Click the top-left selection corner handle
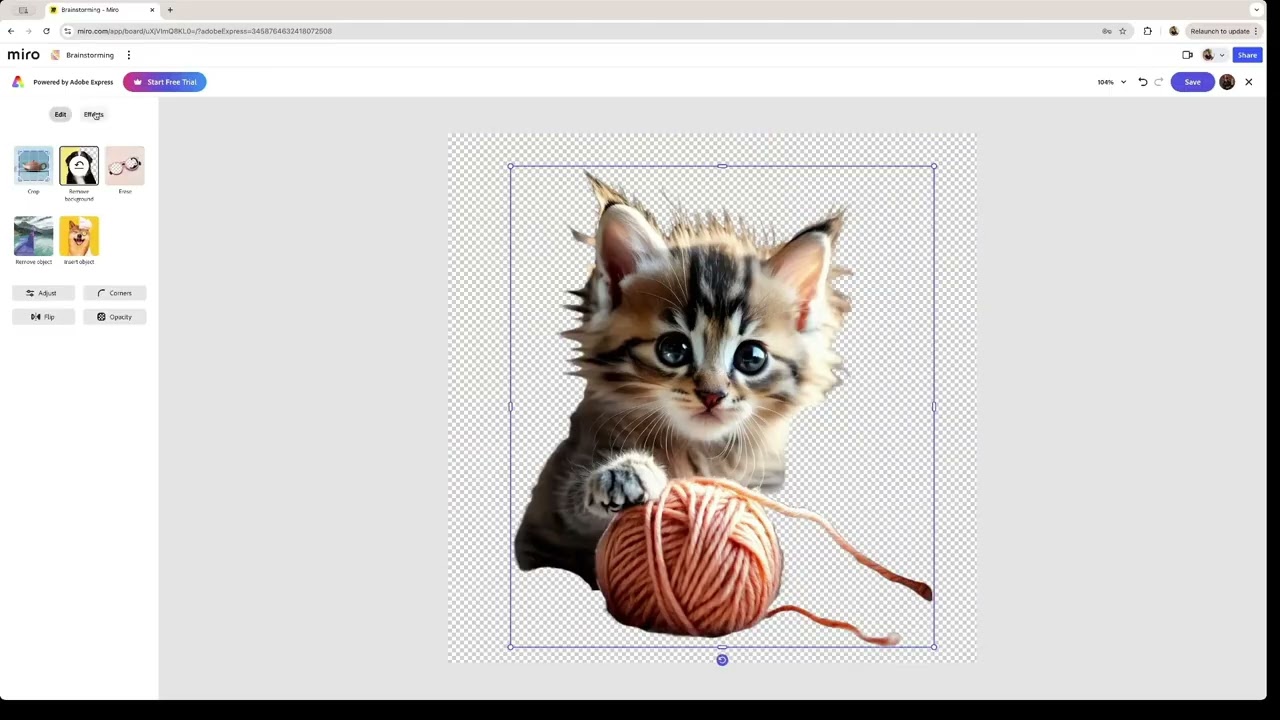This screenshot has width=1280, height=720. (x=511, y=167)
